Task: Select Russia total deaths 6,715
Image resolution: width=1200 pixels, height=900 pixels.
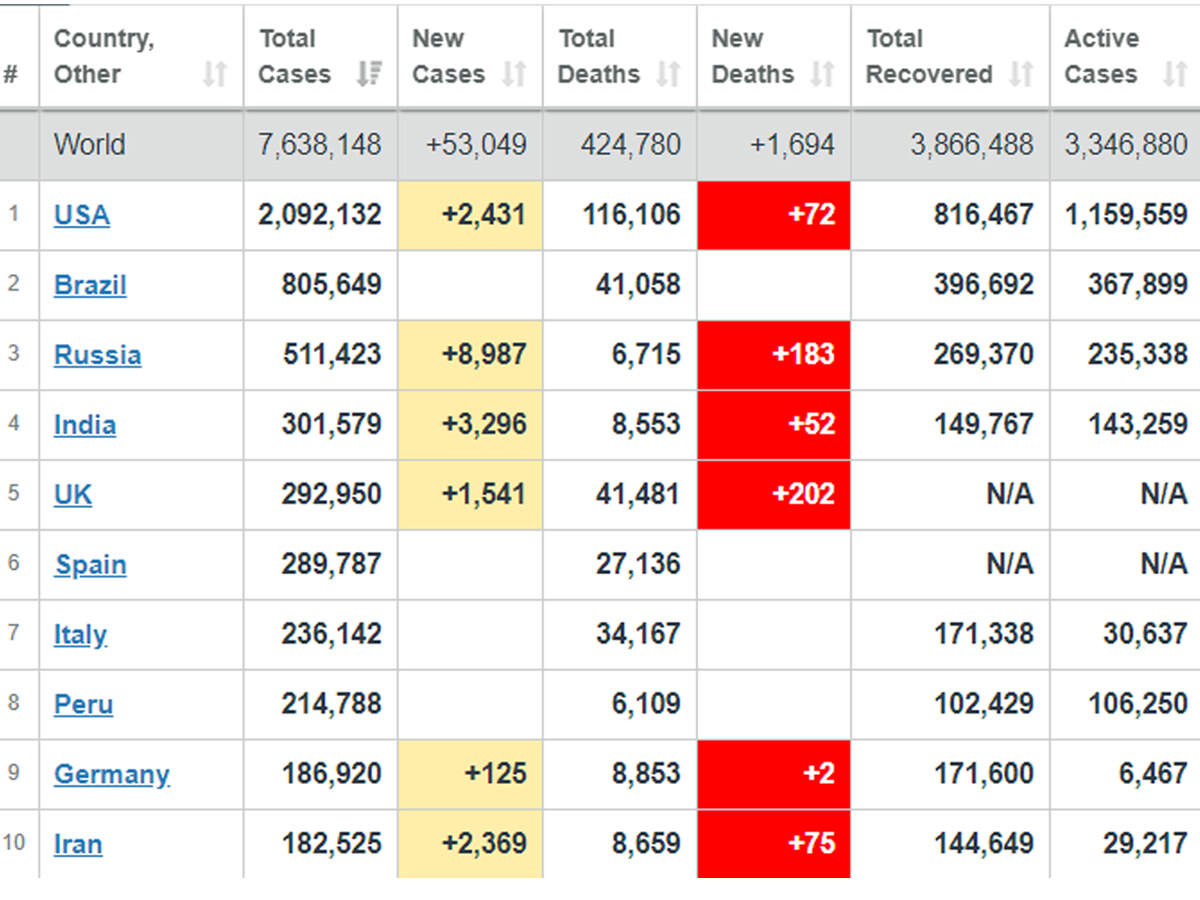Action: coord(647,355)
